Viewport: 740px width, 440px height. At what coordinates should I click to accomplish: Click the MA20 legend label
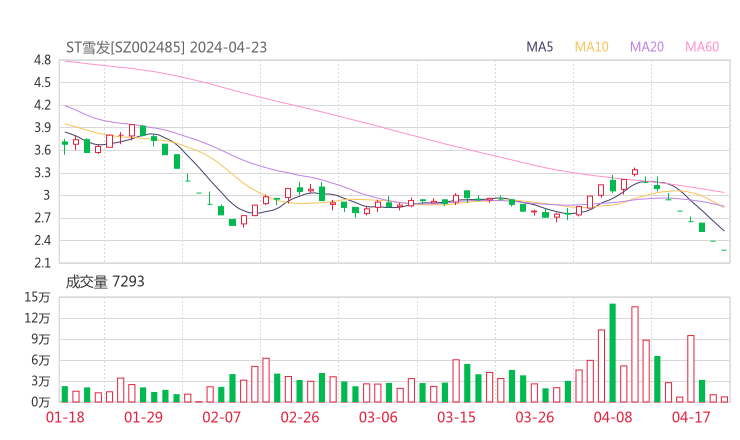pyautogui.click(x=647, y=47)
